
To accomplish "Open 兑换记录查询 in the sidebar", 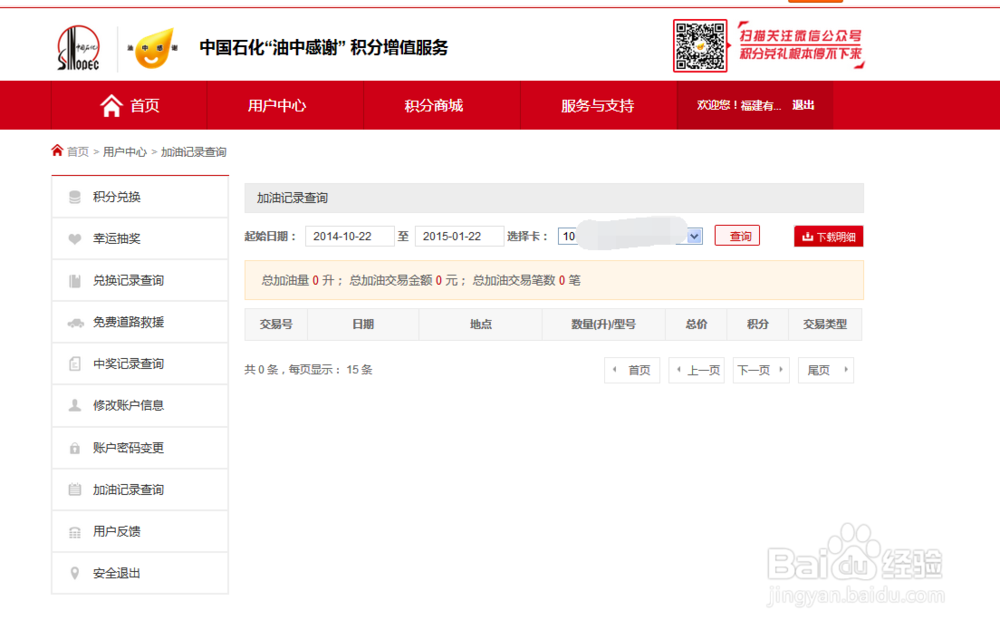I will pyautogui.click(x=140, y=281).
